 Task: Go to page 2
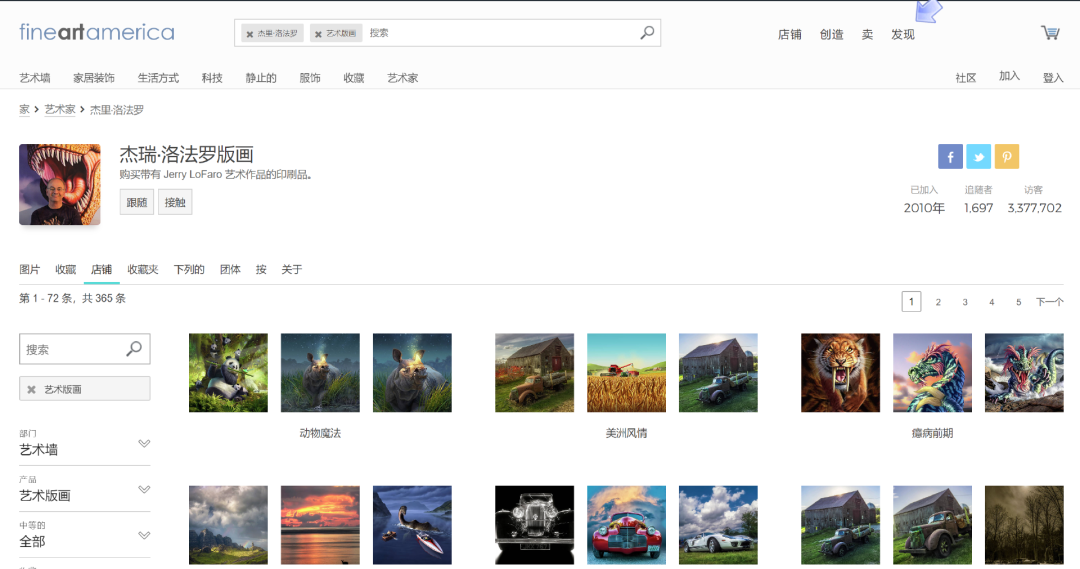click(938, 302)
